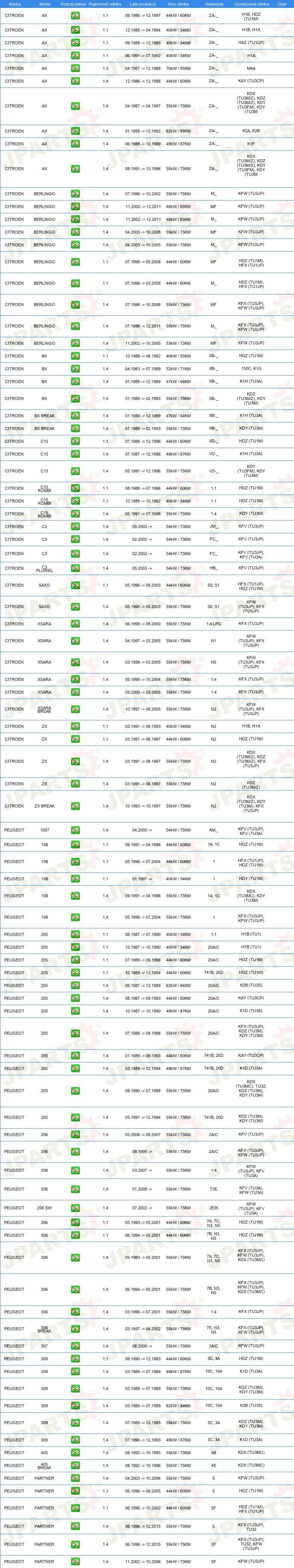294x1568 pixels.
Task: Click the Nadwozie column header
Action: coord(214,4)
